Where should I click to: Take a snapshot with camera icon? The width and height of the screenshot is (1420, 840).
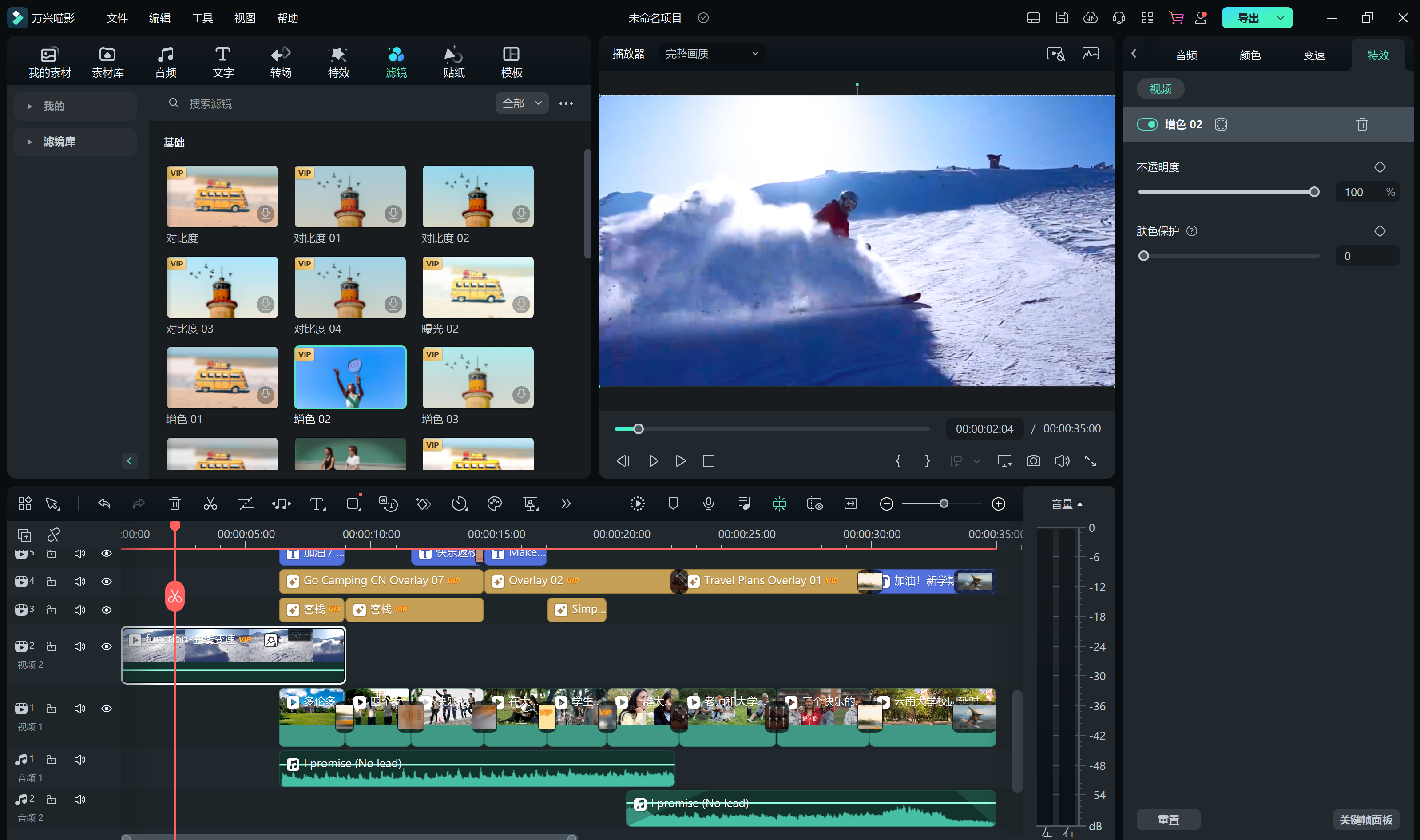coord(1033,461)
